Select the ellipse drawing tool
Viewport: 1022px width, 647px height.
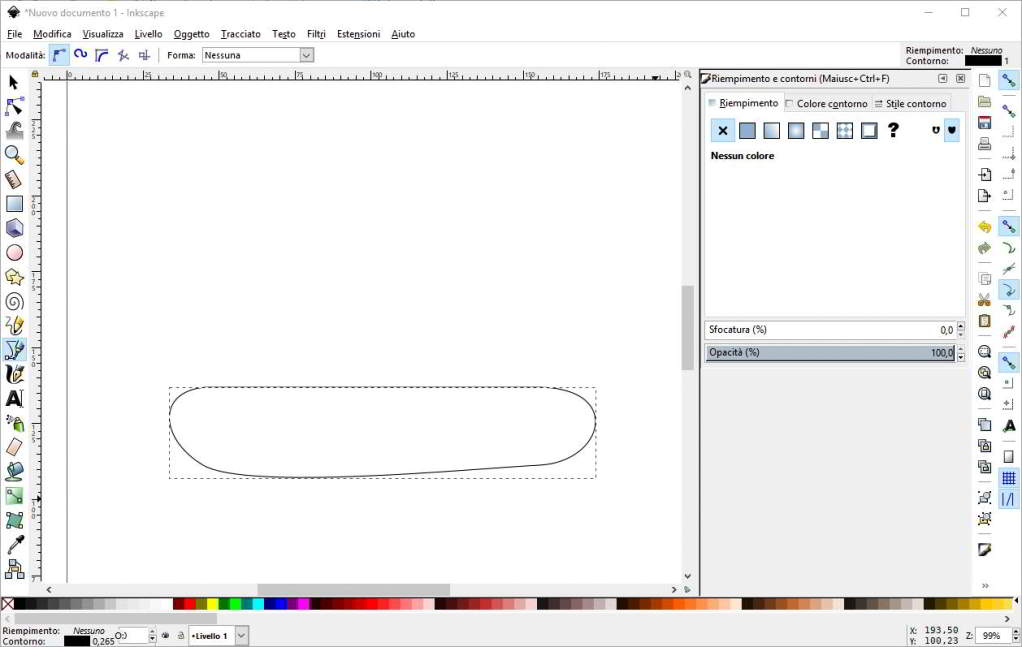14,253
